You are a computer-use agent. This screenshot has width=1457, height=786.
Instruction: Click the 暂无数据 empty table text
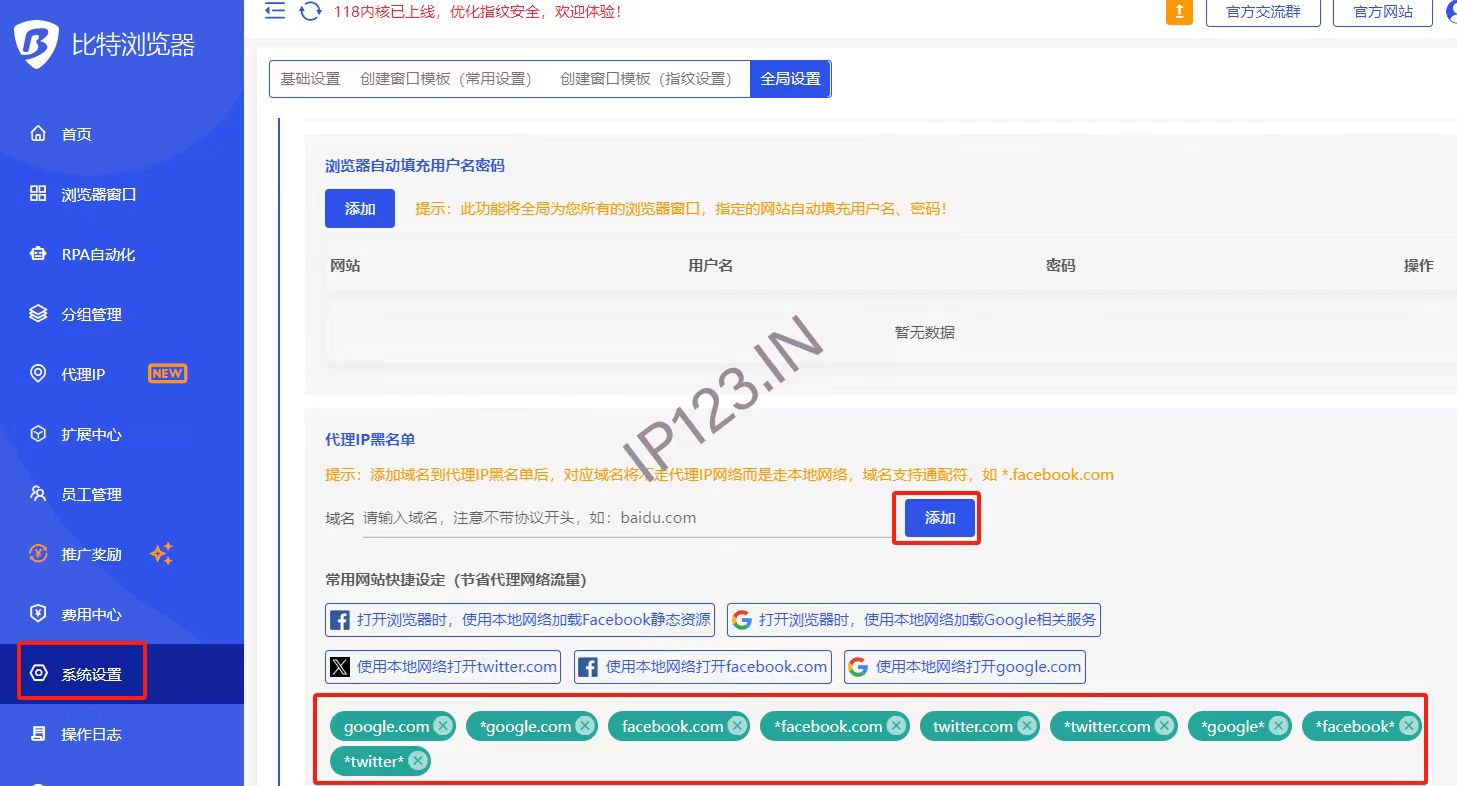[924, 332]
